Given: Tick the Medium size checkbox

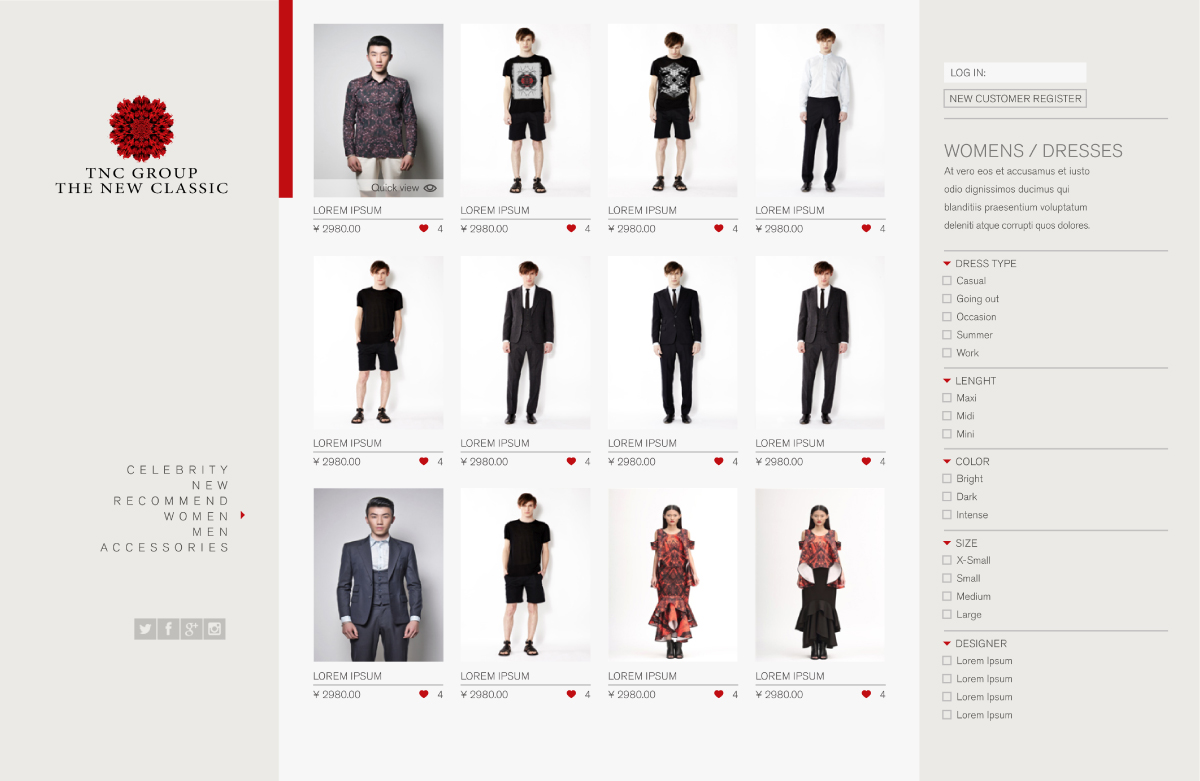Looking at the screenshot, I should (x=947, y=596).
